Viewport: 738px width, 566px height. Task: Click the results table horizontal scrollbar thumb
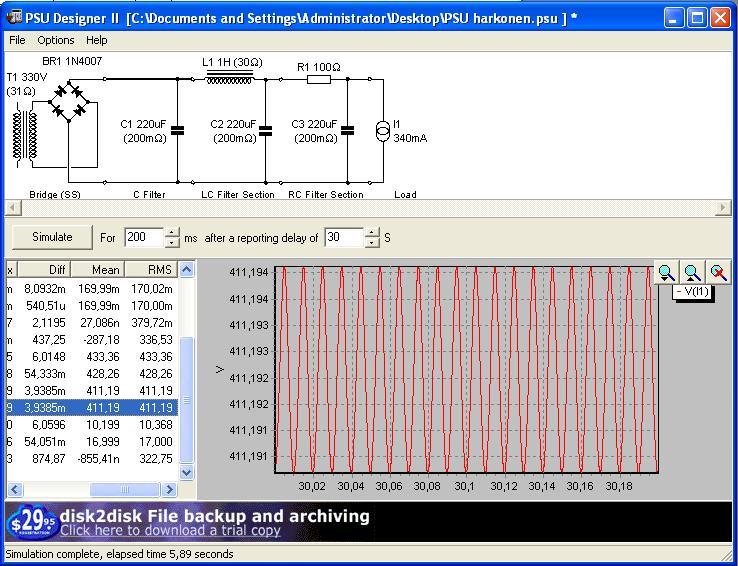(125, 489)
